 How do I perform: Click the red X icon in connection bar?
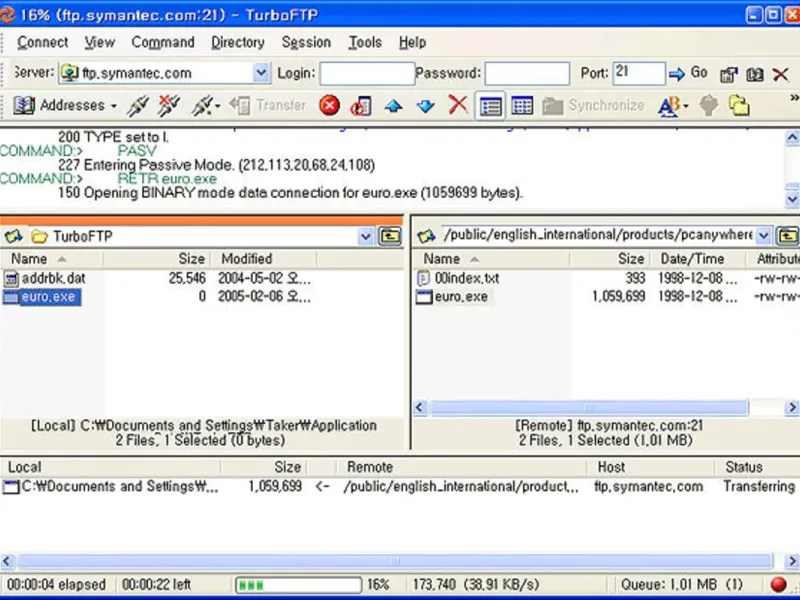coord(780,74)
